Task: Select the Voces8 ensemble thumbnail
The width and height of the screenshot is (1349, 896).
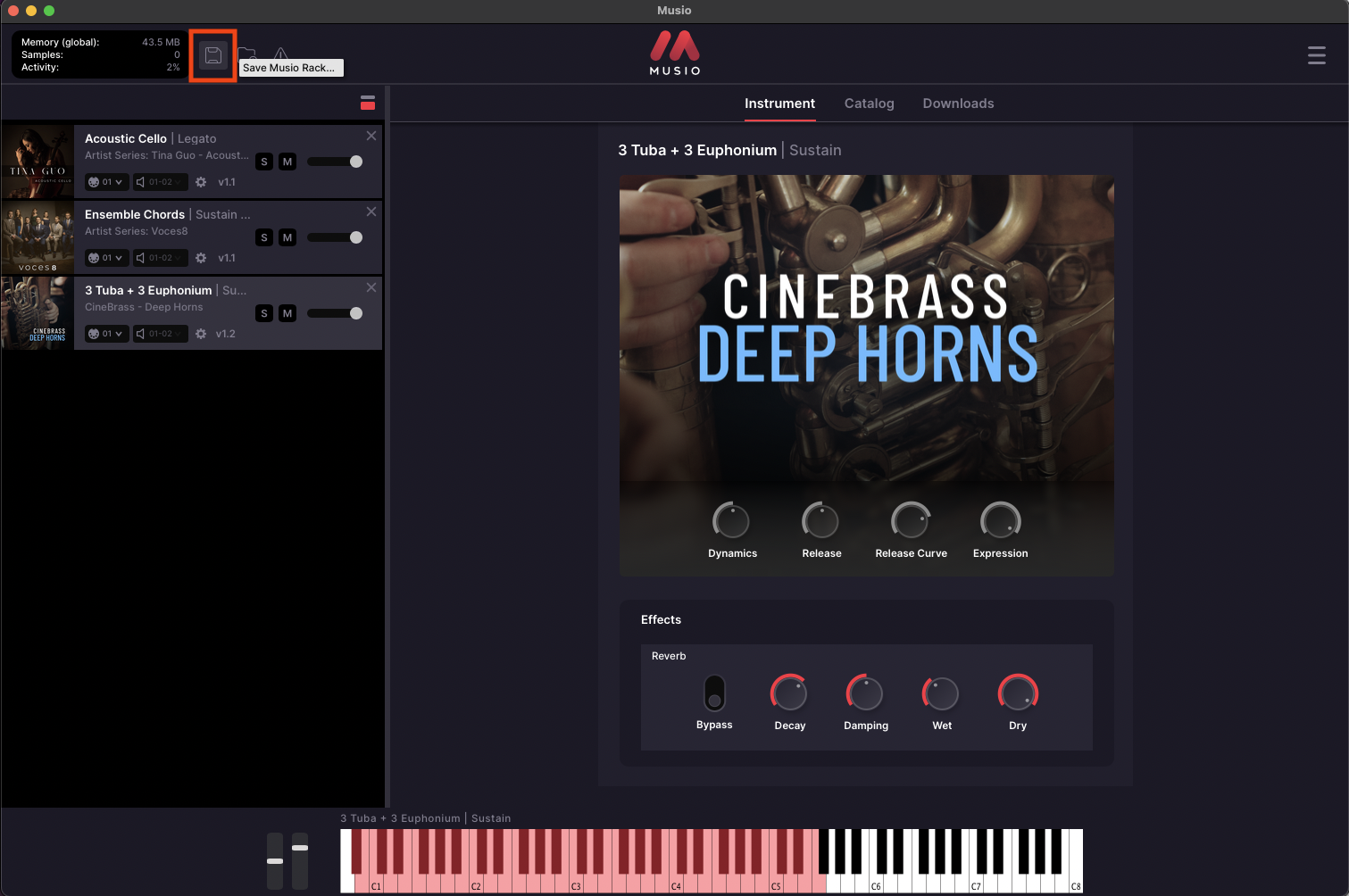Action: pos(37,237)
